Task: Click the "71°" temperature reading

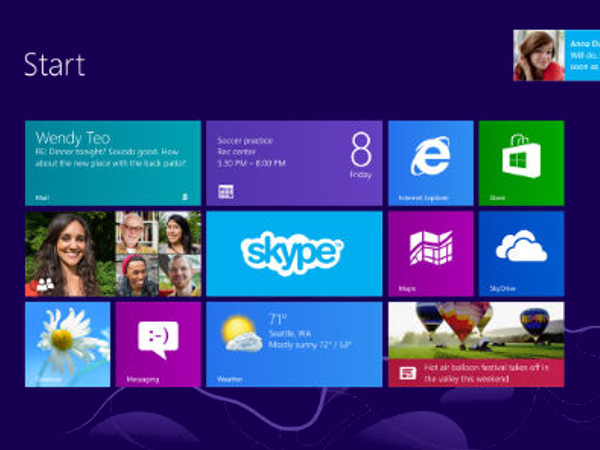Action: [278, 319]
